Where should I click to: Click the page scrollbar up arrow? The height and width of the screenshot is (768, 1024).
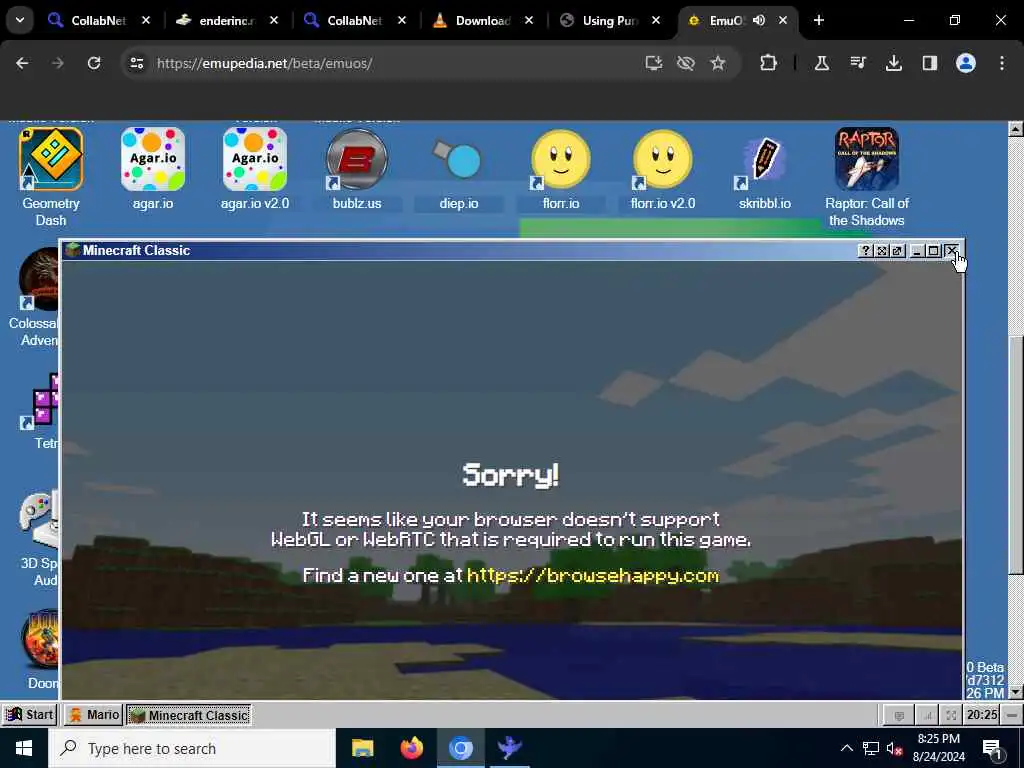pos(1015,129)
